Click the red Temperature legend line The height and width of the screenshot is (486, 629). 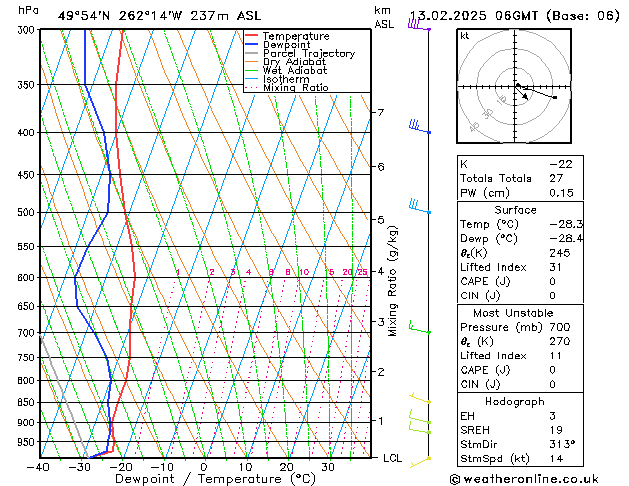coord(252,36)
